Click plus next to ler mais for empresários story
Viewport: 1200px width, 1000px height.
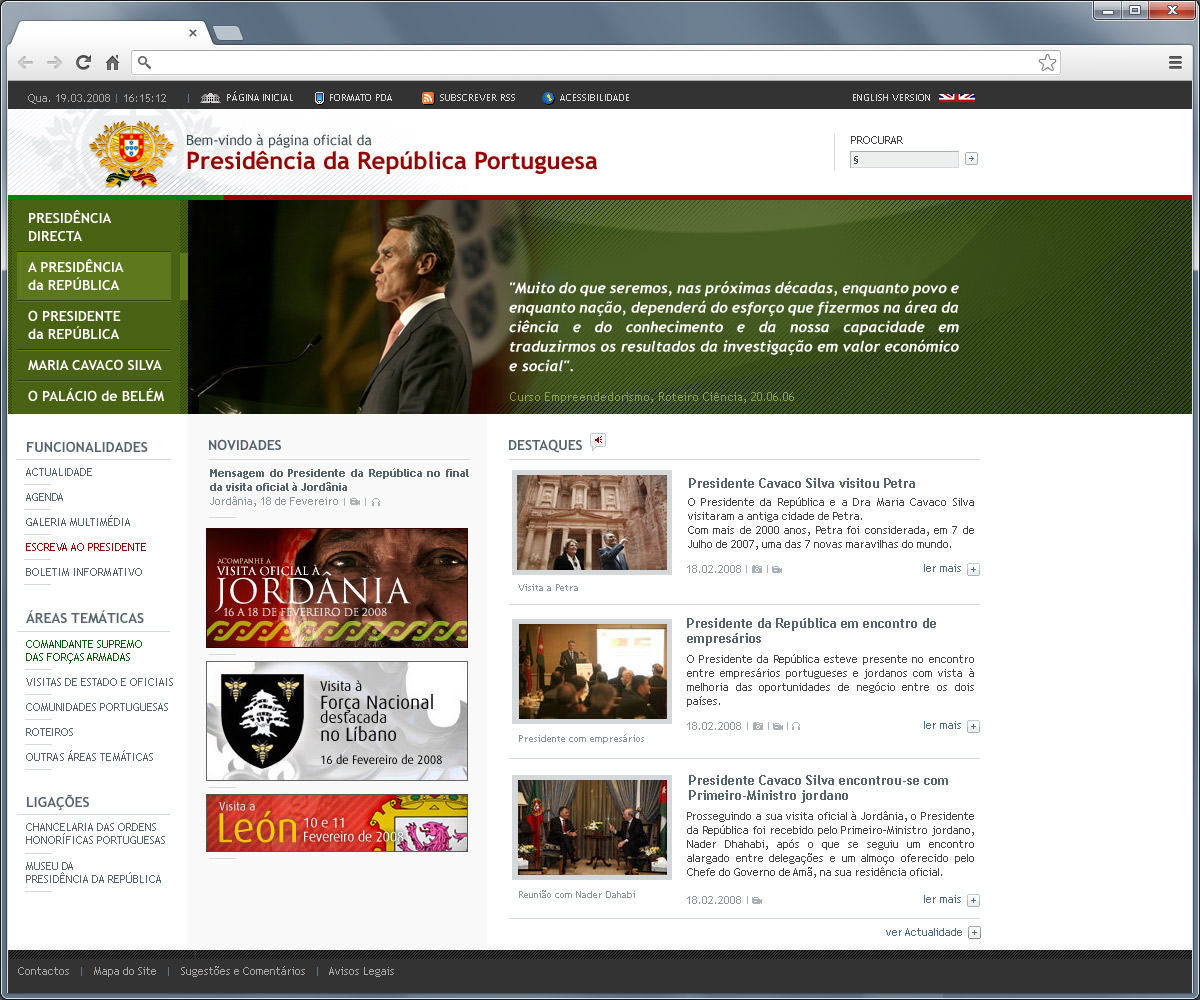tap(973, 726)
